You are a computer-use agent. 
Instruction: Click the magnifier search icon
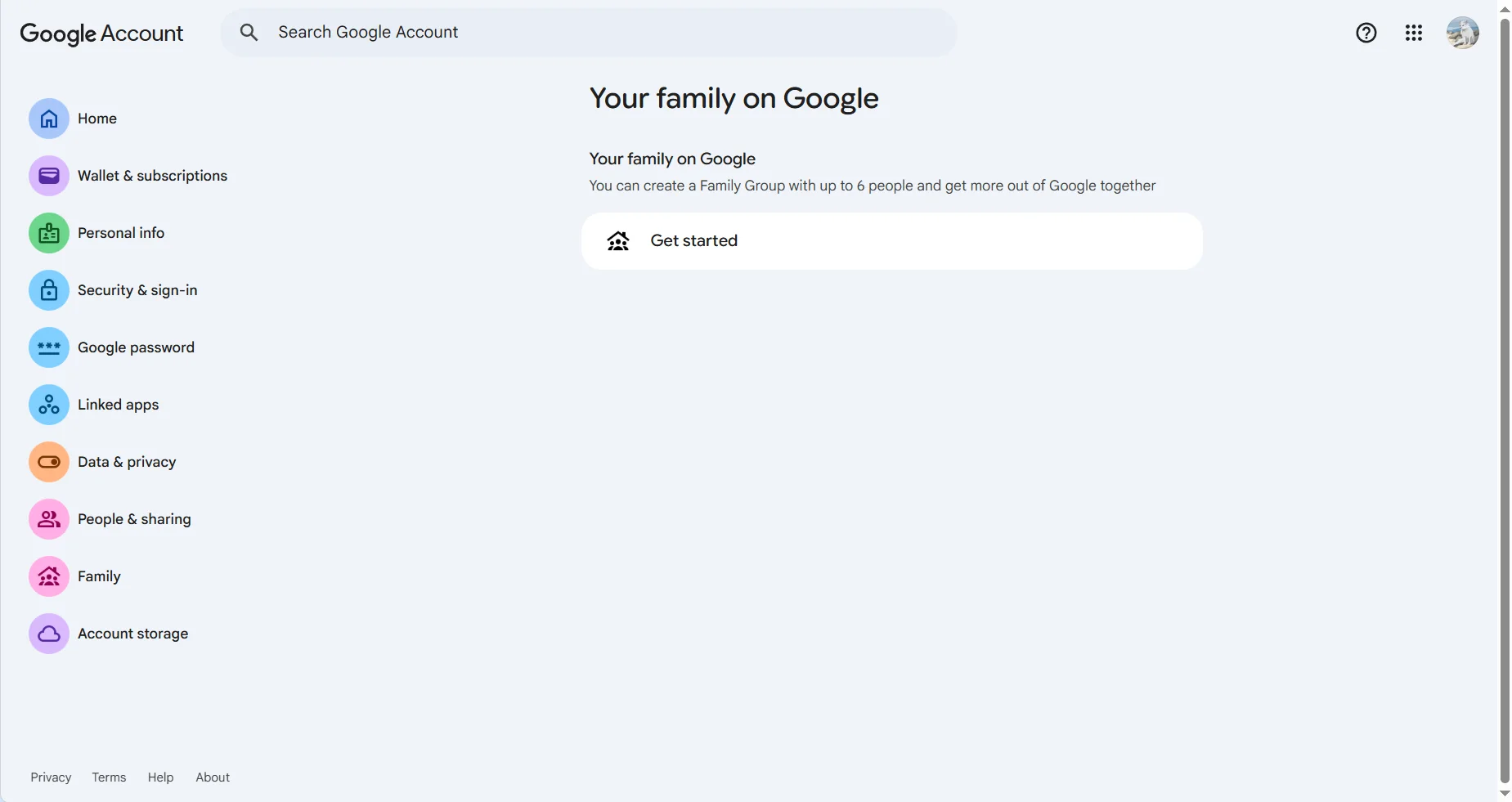[249, 33]
